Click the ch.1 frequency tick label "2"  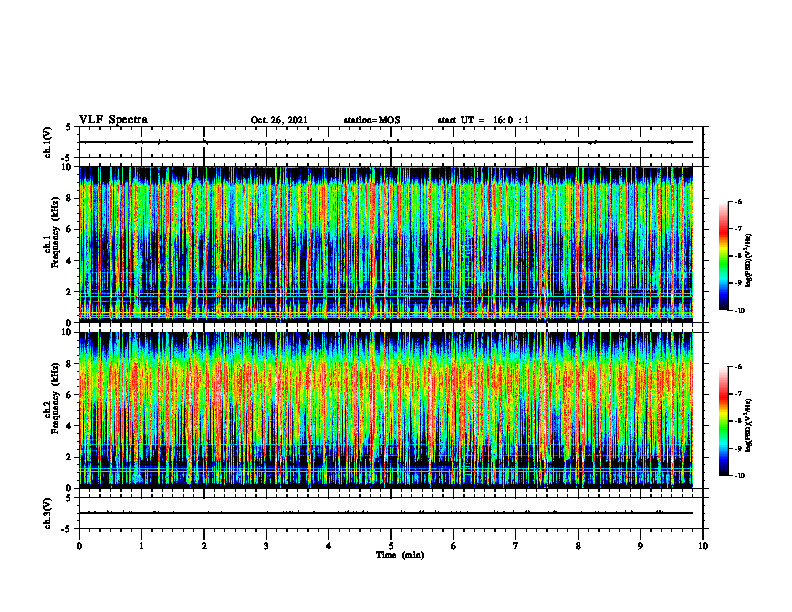(69, 292)
